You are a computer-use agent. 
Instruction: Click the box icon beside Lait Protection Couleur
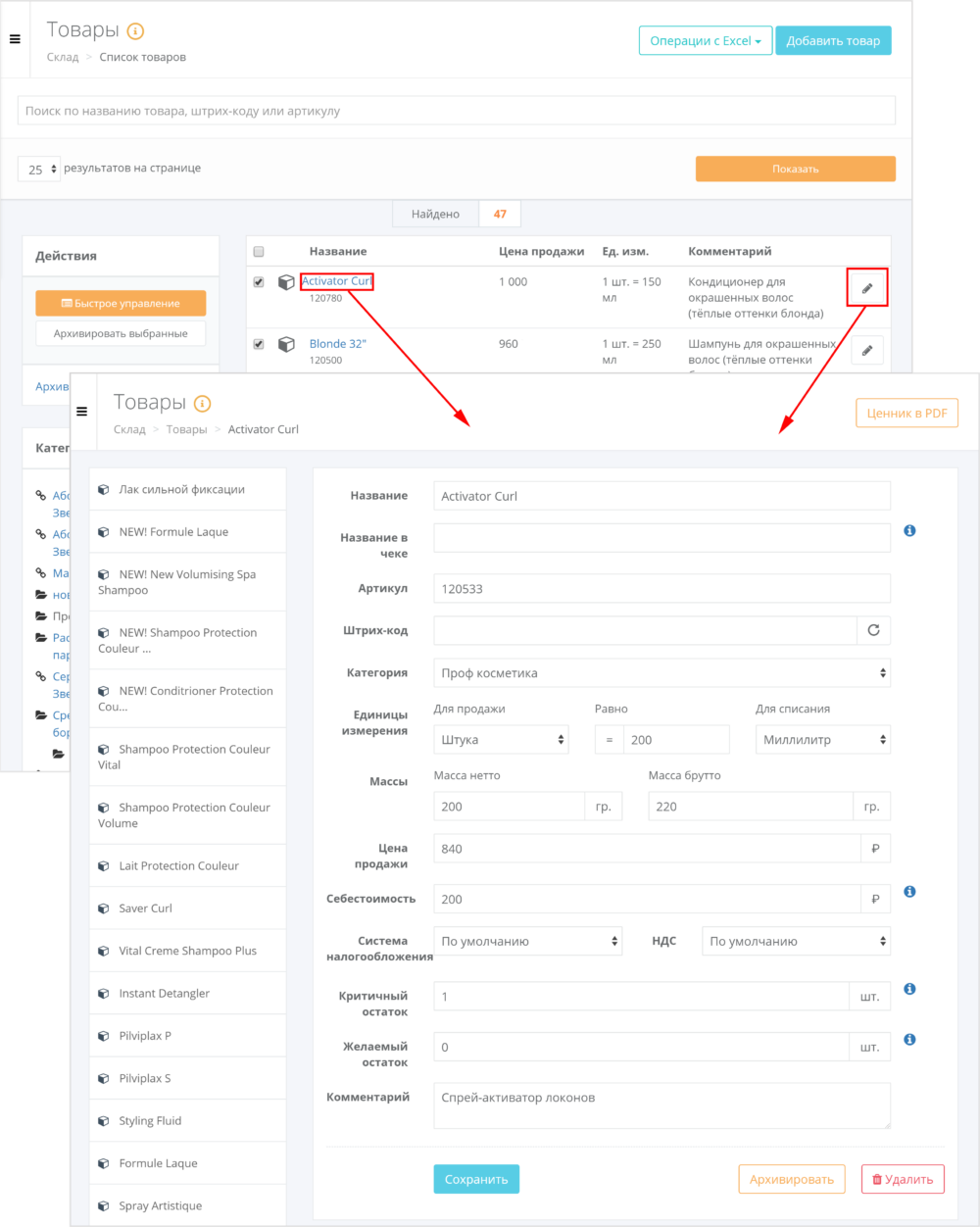click(104, 866)
